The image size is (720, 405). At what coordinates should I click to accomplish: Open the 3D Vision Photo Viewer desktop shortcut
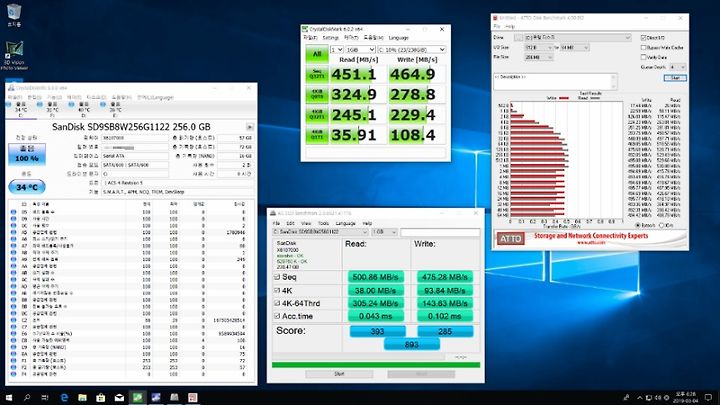[14, 55]
